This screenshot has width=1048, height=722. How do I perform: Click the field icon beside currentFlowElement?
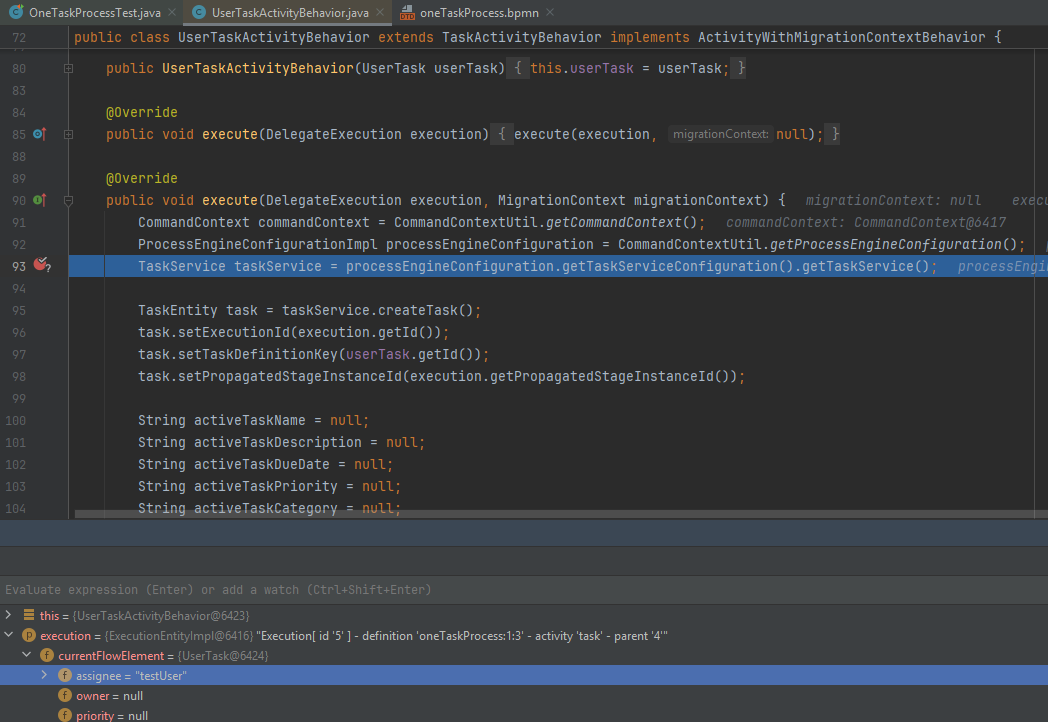pyautogui.click(x=47, y=655)
